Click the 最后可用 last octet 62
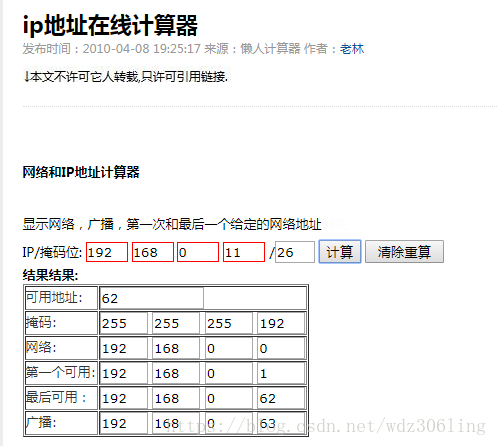The image size is (497, 446). [281, 398]
